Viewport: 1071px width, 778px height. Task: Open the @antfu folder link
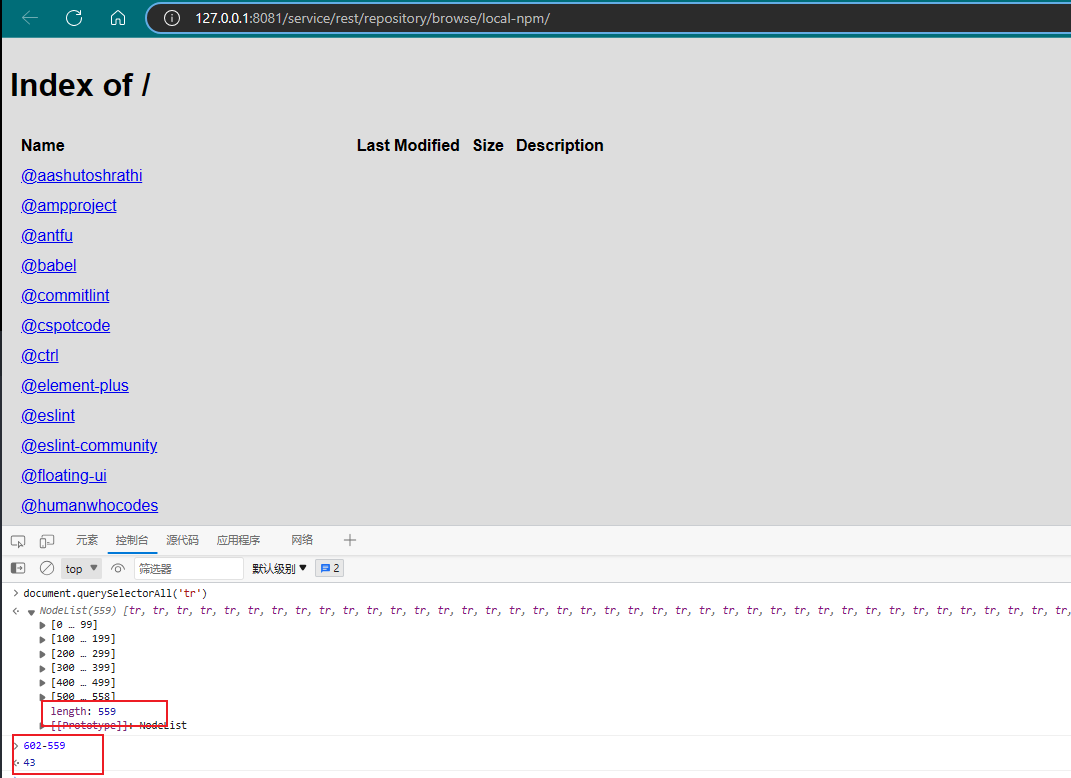(47, 236)
